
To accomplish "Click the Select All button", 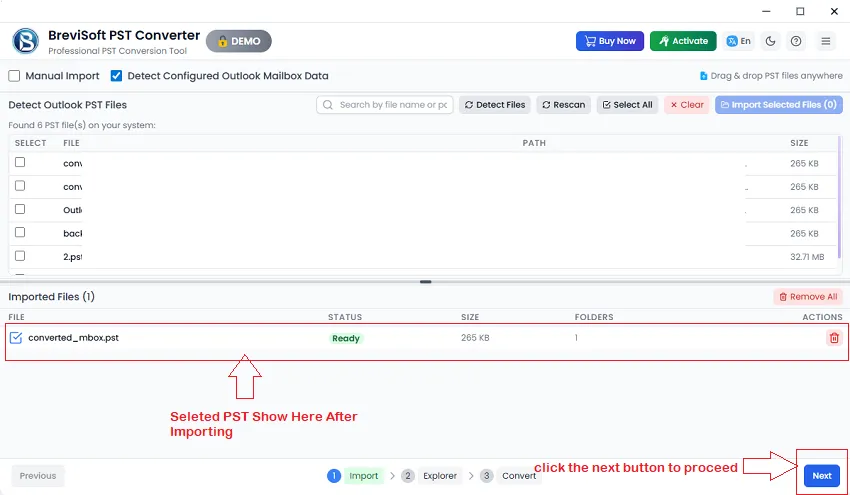I will [628, 105].
